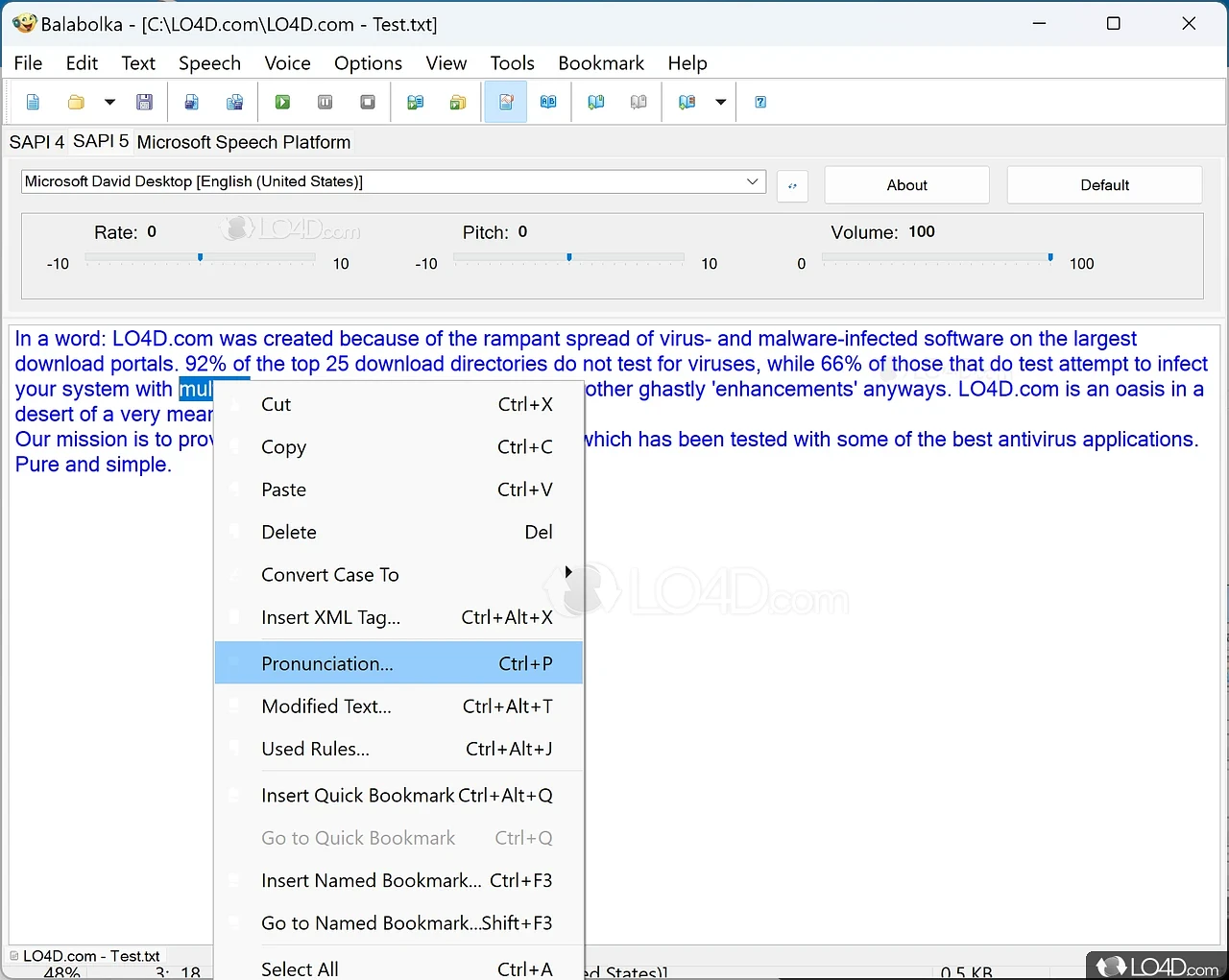1229x980 pixels.
Task: Expand the Convert Case To submenu
Action: [398, 575]
